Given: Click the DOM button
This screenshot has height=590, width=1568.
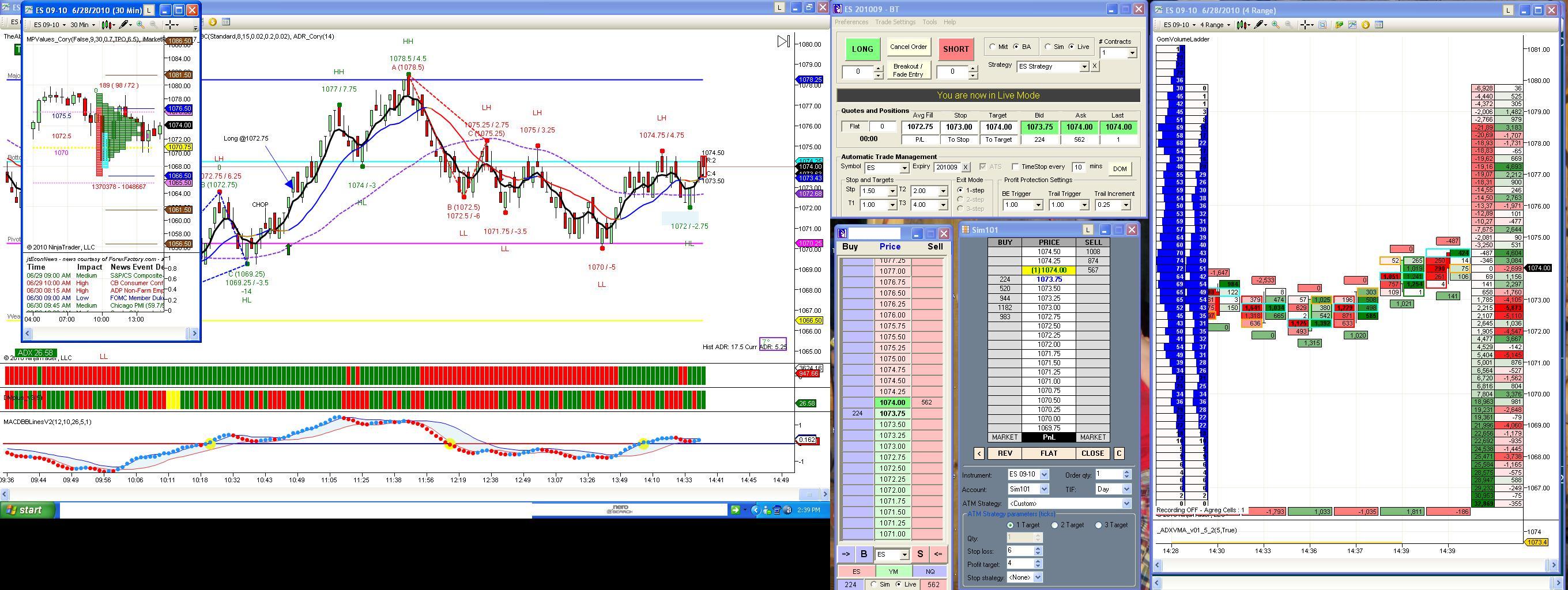Looking at the screenshot, I should (1120, 168).
